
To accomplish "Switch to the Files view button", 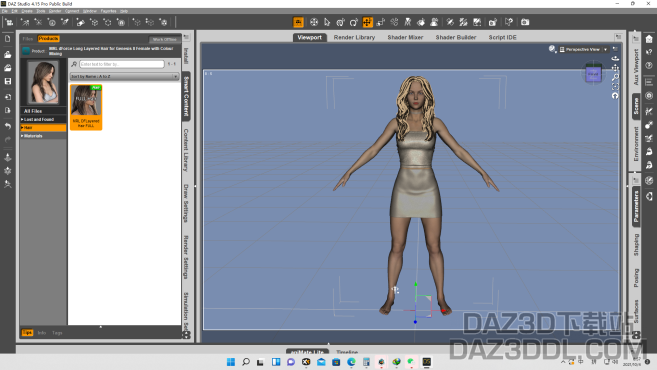I will pyautogui.click(x=28, y=39).
